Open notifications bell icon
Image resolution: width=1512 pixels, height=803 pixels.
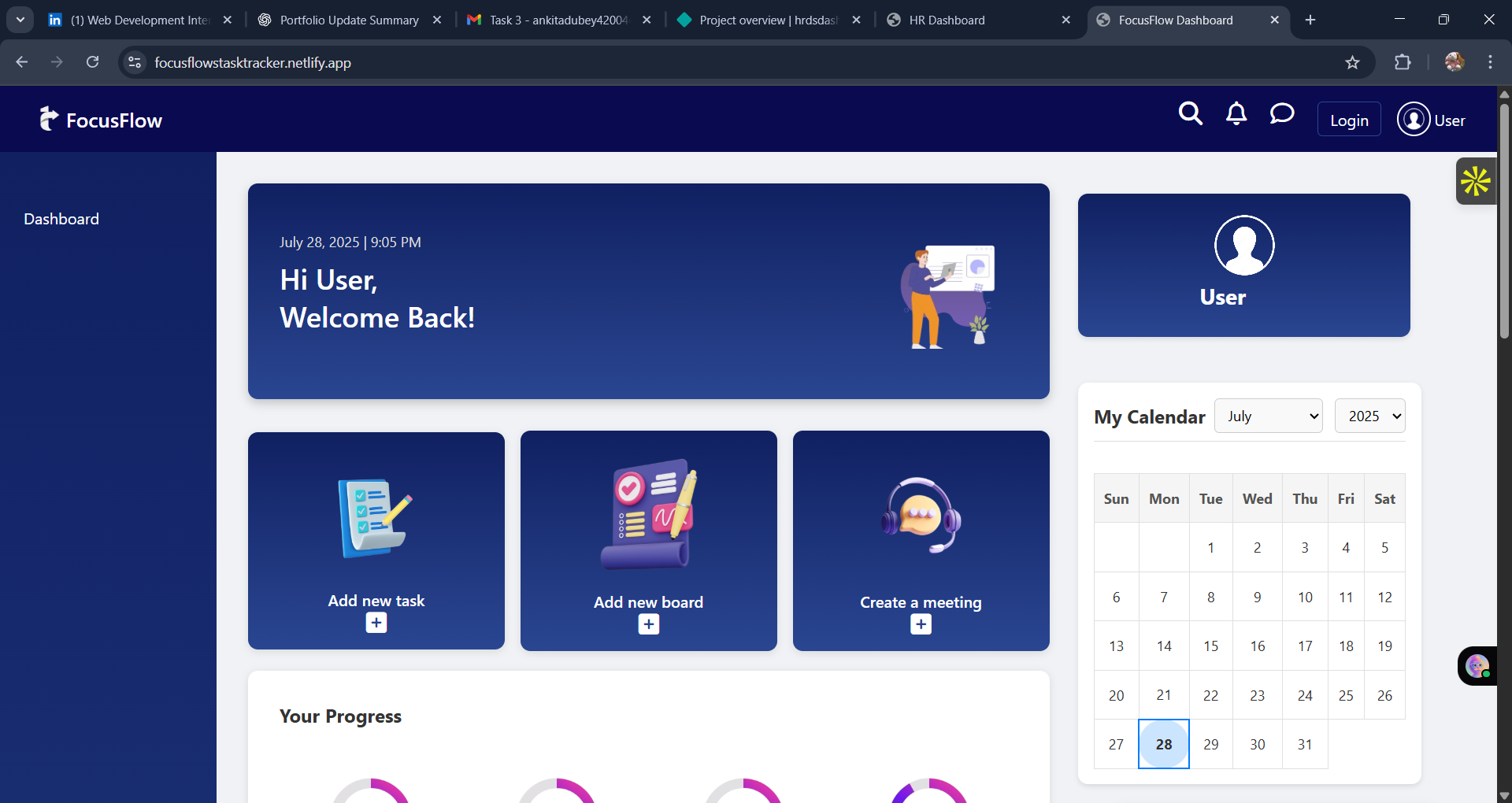[x=1236, y=114]
